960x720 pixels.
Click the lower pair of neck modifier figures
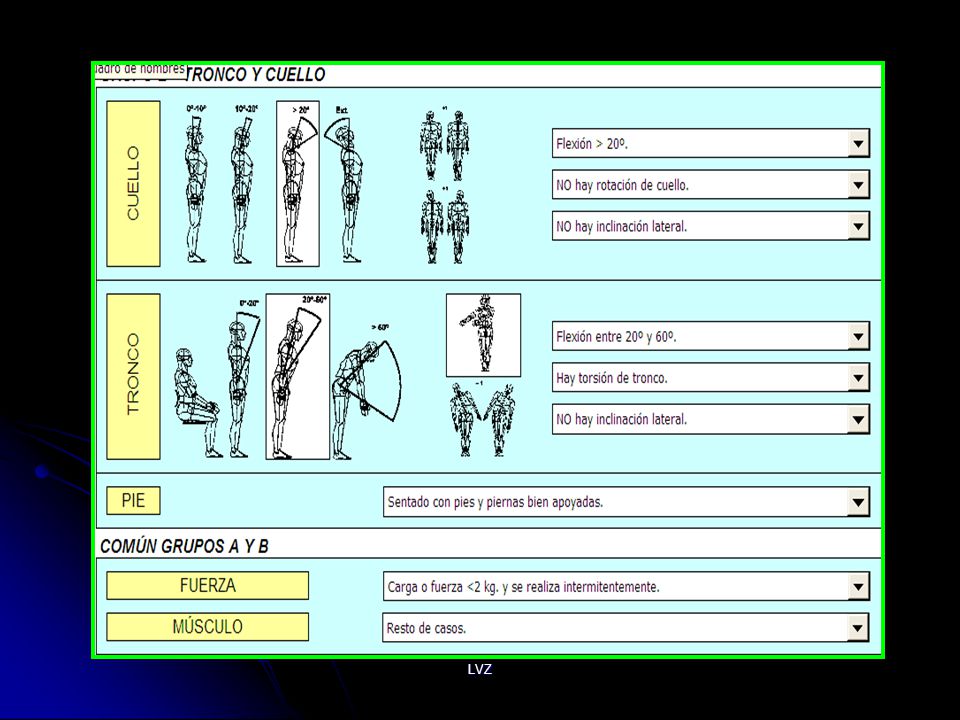(x=444, y=225)
